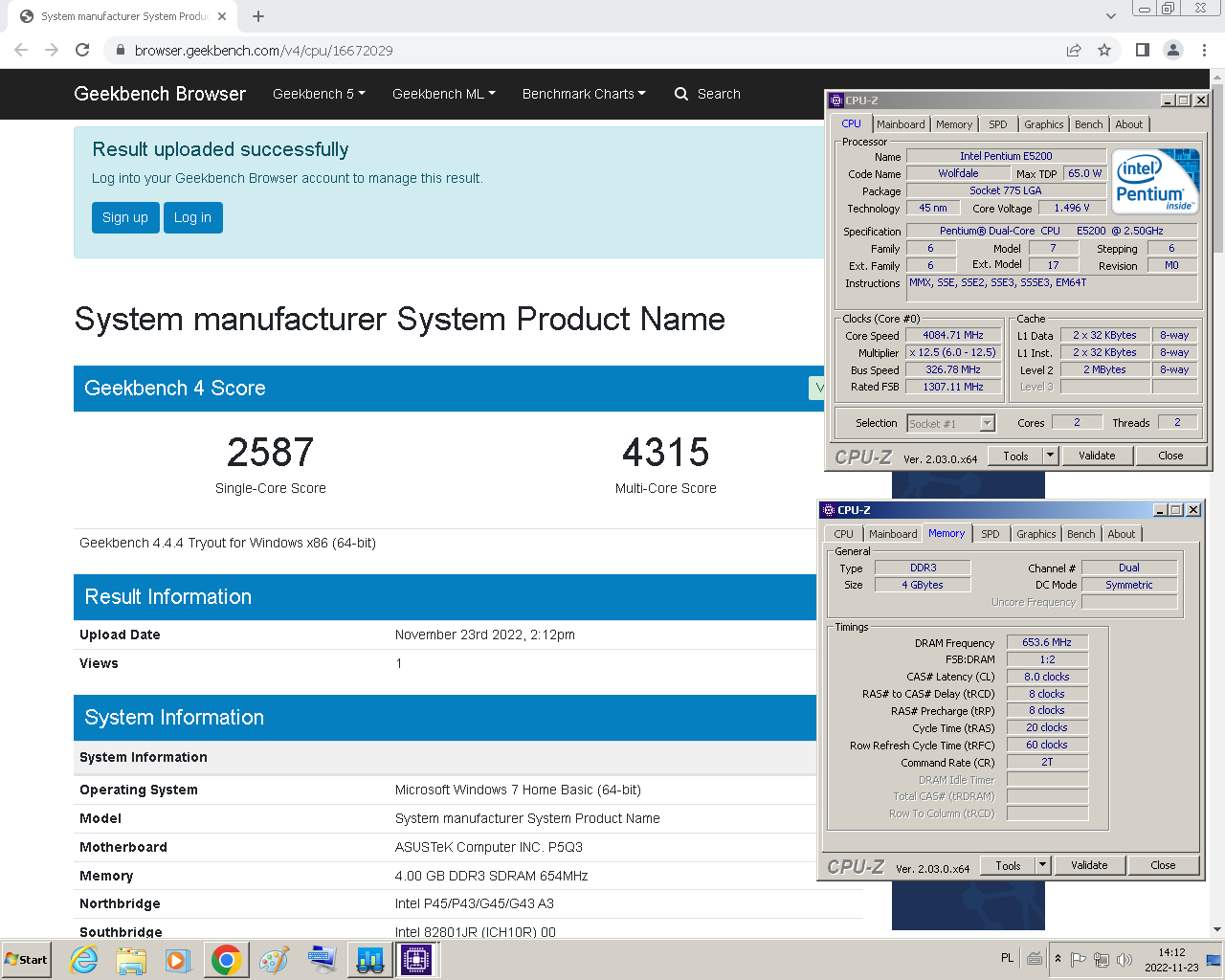Click the Core Speed 4084.71 MHz value
Screen dimensions: 1225x980
click(x=953, y=335)
